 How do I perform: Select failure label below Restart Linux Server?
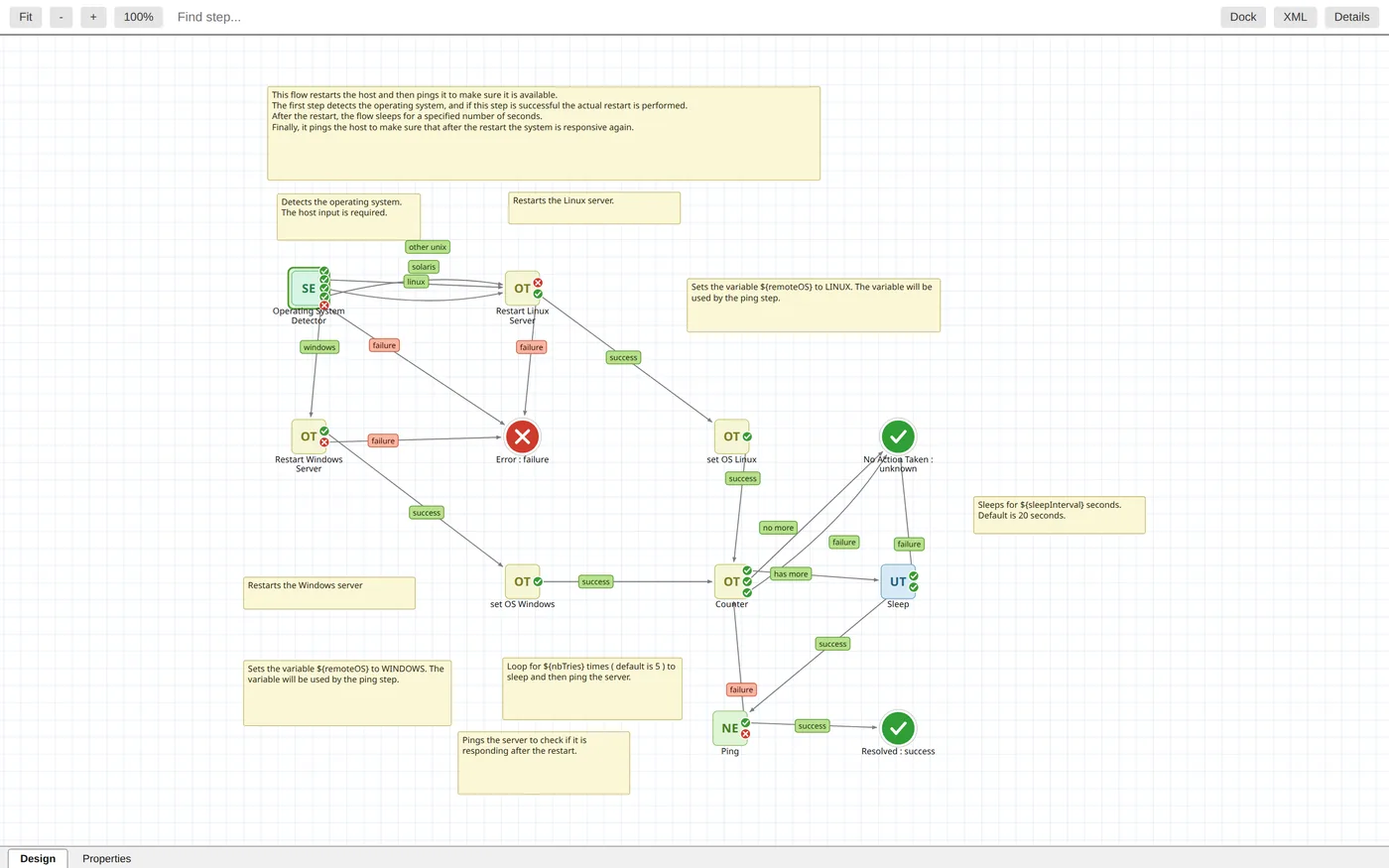(x=532, y=347)
